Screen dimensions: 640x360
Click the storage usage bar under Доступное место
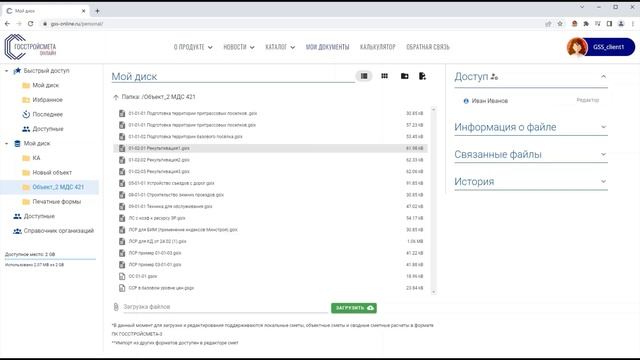click(50, 259)
